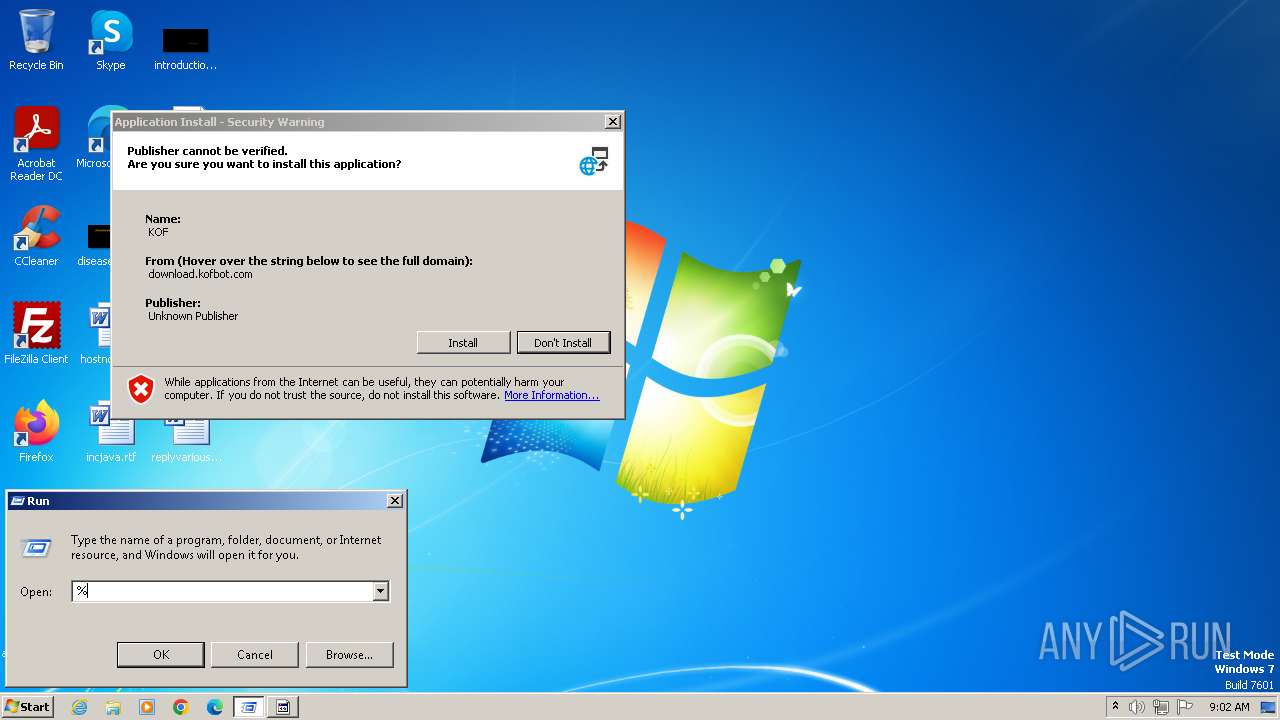Open FileZilla Client shortcut
This screenshot has height=720, width=1280.
36,333
